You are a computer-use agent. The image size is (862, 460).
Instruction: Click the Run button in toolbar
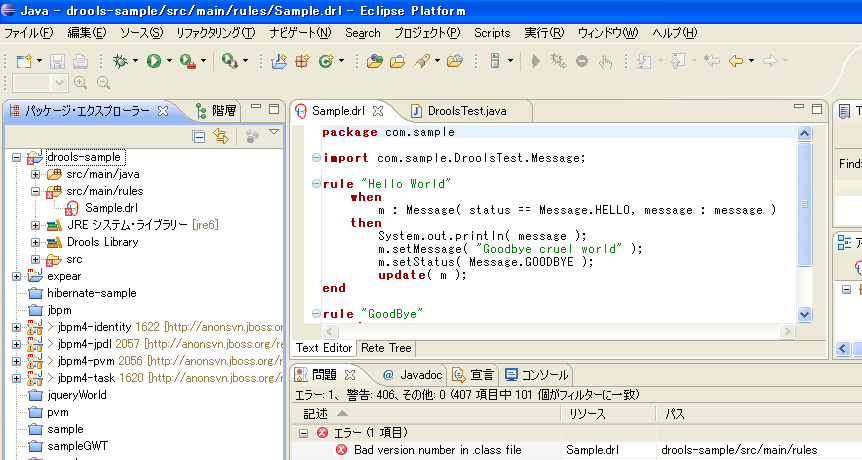click(154, 61)
